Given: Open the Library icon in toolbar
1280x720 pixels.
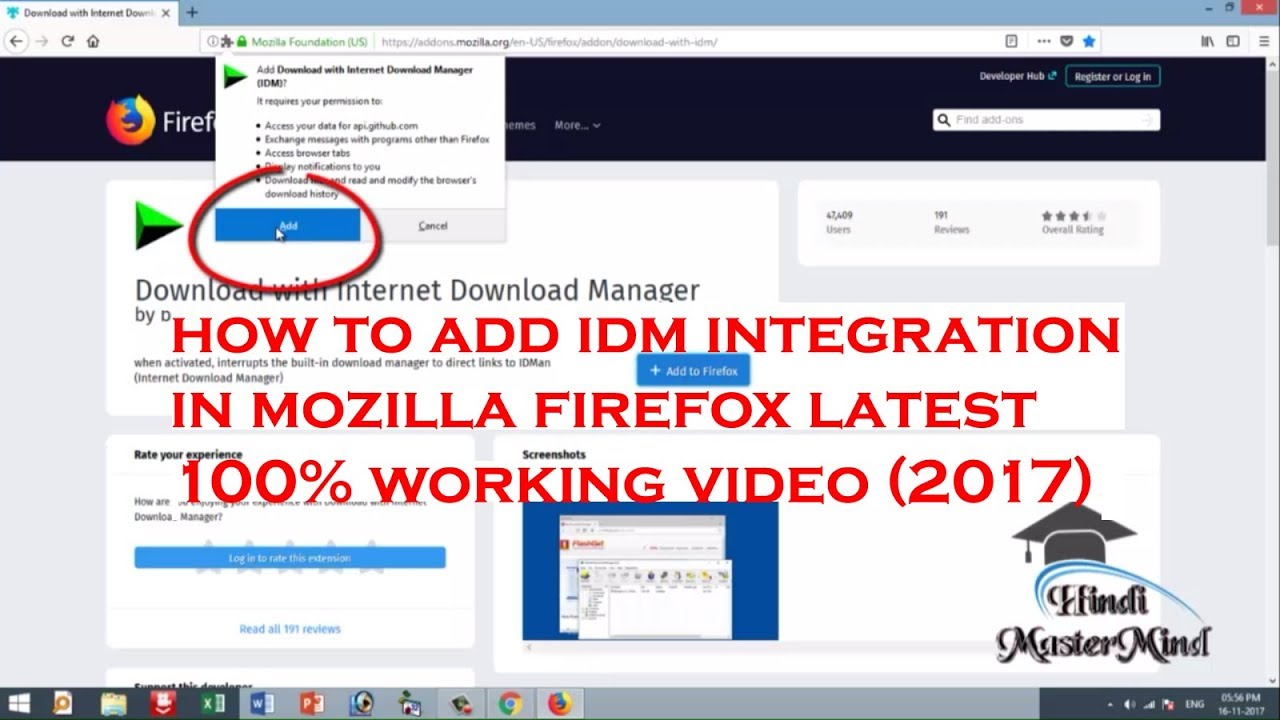Looking at the screenshot, I should [x=1207, y=41].
